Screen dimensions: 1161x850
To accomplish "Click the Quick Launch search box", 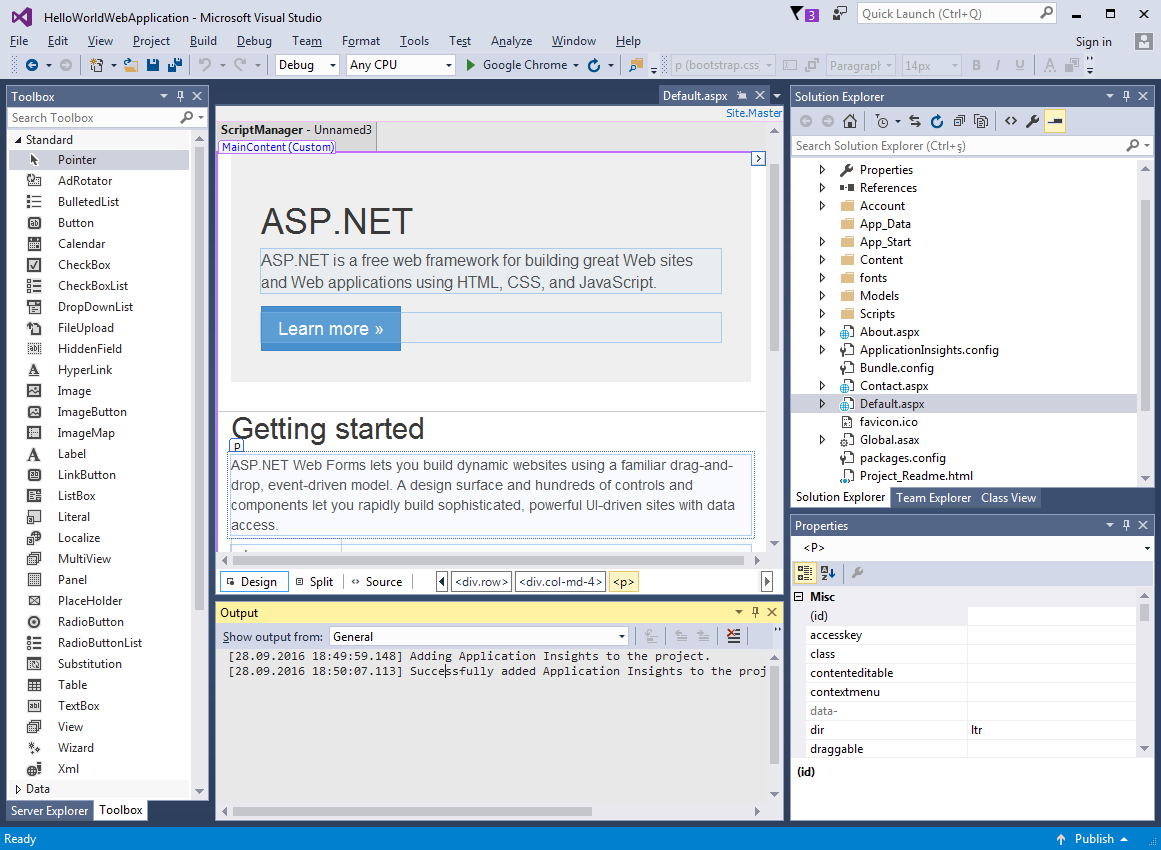I will (x=956, y=13).
